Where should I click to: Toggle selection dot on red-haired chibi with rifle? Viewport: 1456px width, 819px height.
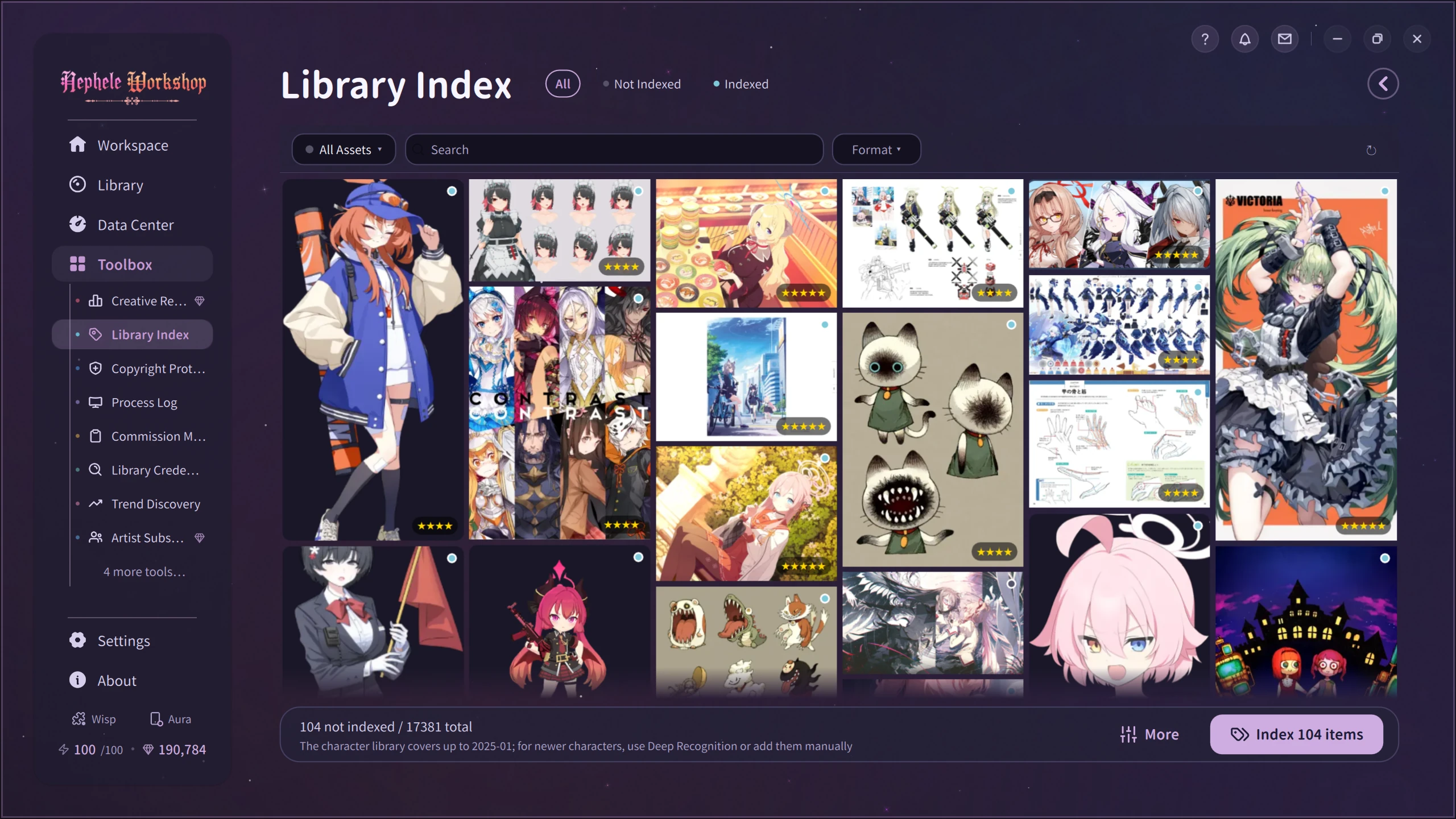638,557
